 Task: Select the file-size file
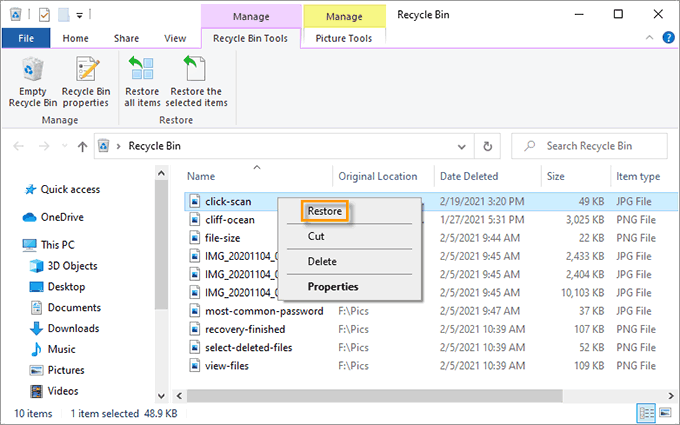pos(222,238)
